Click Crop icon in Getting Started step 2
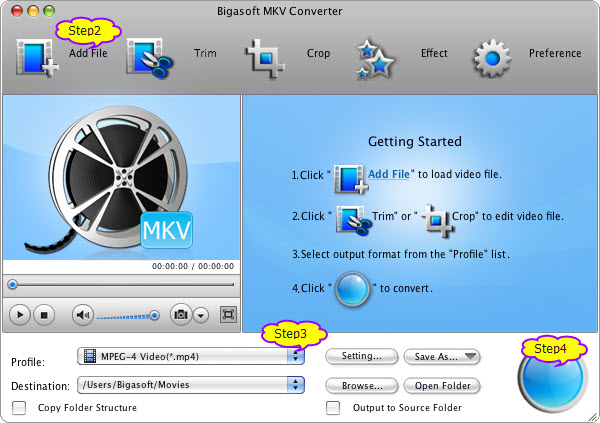This screenshot has width=600, height=423. coord(437,220)
